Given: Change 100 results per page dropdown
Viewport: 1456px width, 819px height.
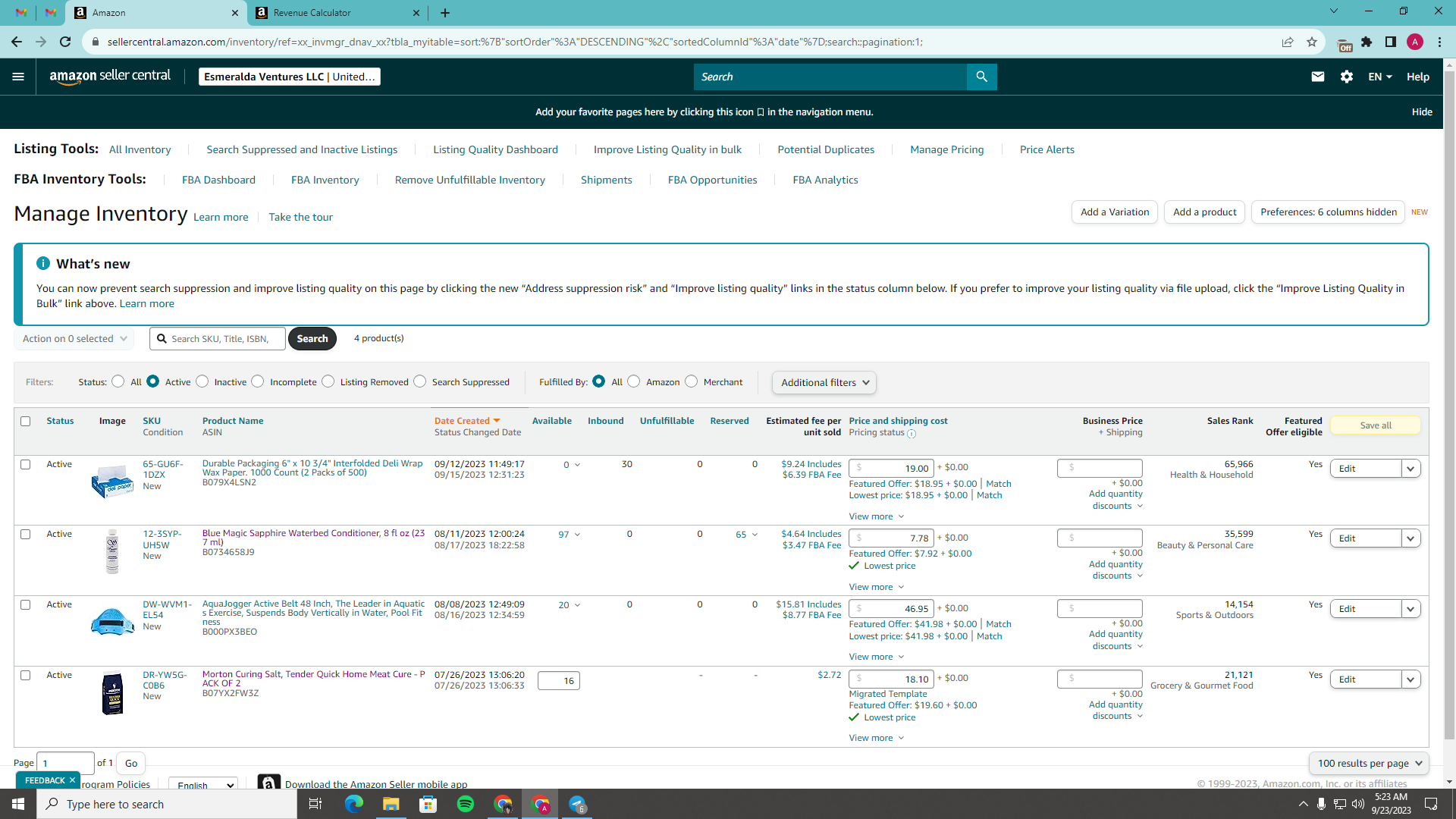Looking at the screenshot, I should [1369, 764].
